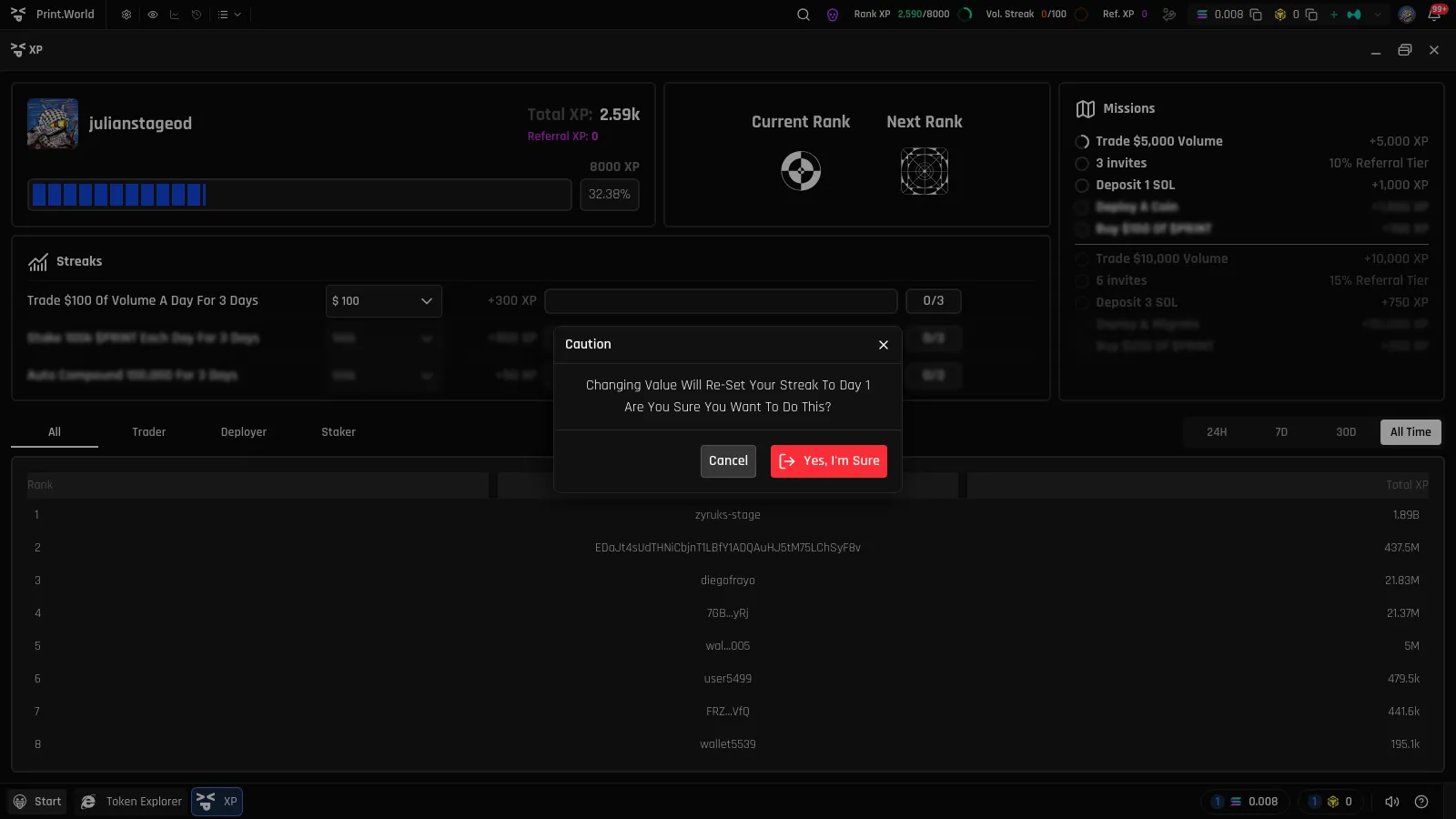Expand the wallet chevron dropdown in top bar

pyautogui.click(x=1378, y=15)
